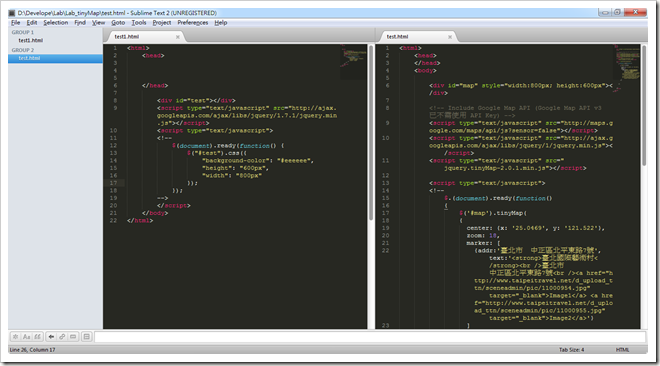Maximize the Sublime Text window

coord(617,12)
